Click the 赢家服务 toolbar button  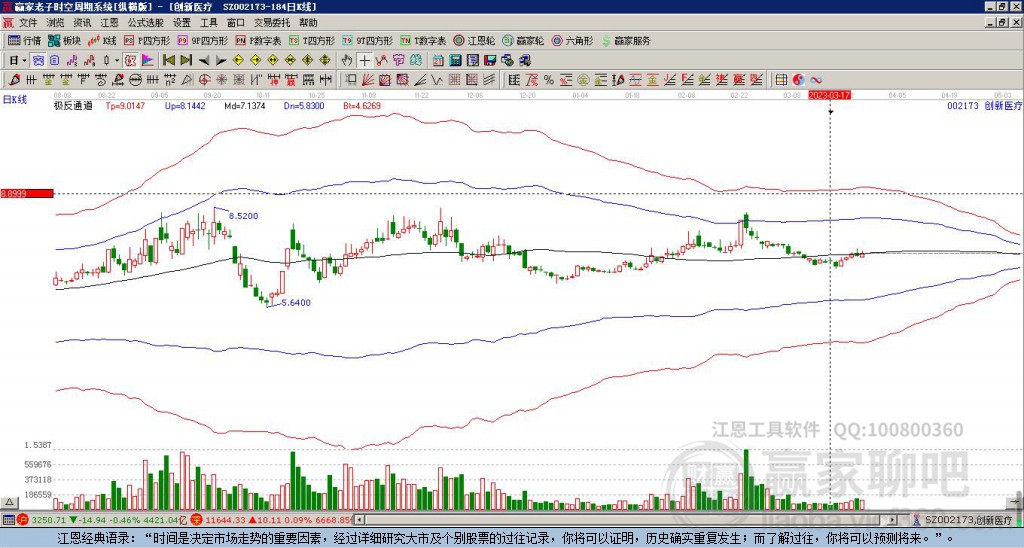(626, 40)
